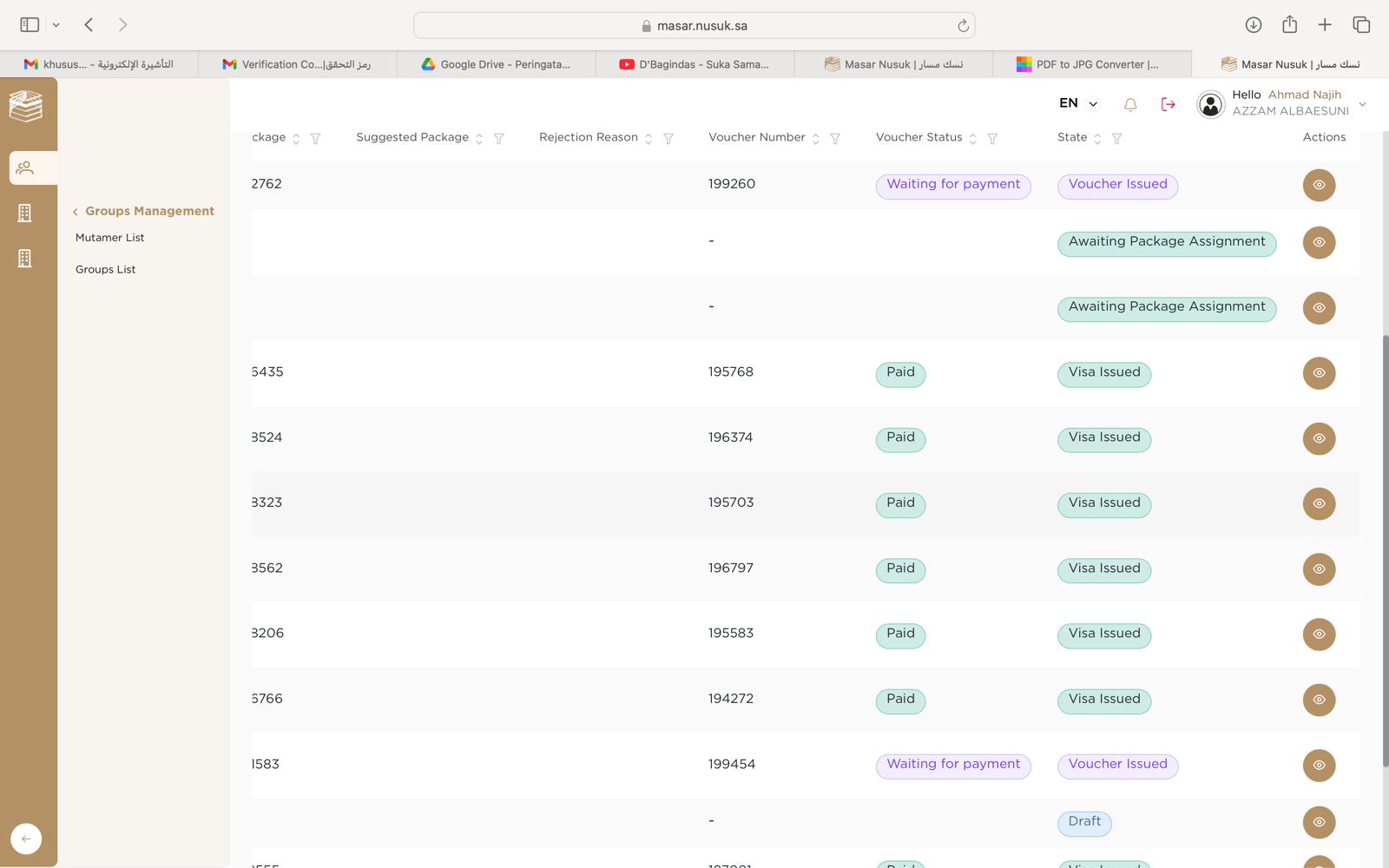This screenshot has height=868, width=1389.
Task: Collapse sidebar with bottom arrow button
Action: coord(26,838)
